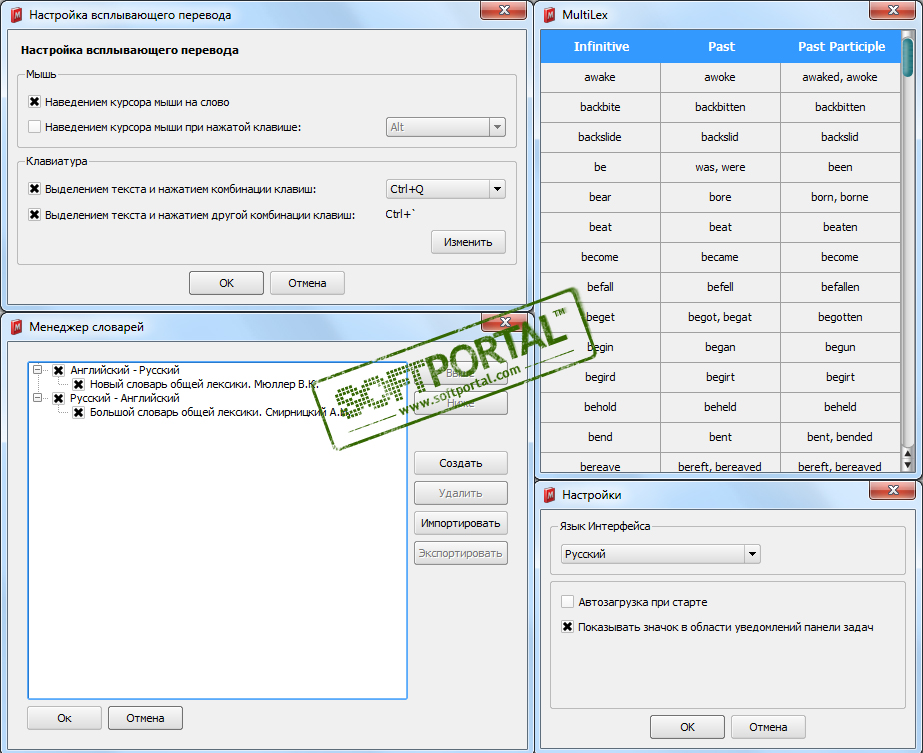Click the scroll down arrow in MultiLex table
The width and height of the screenshot is (923, 753).
(908, 465)
